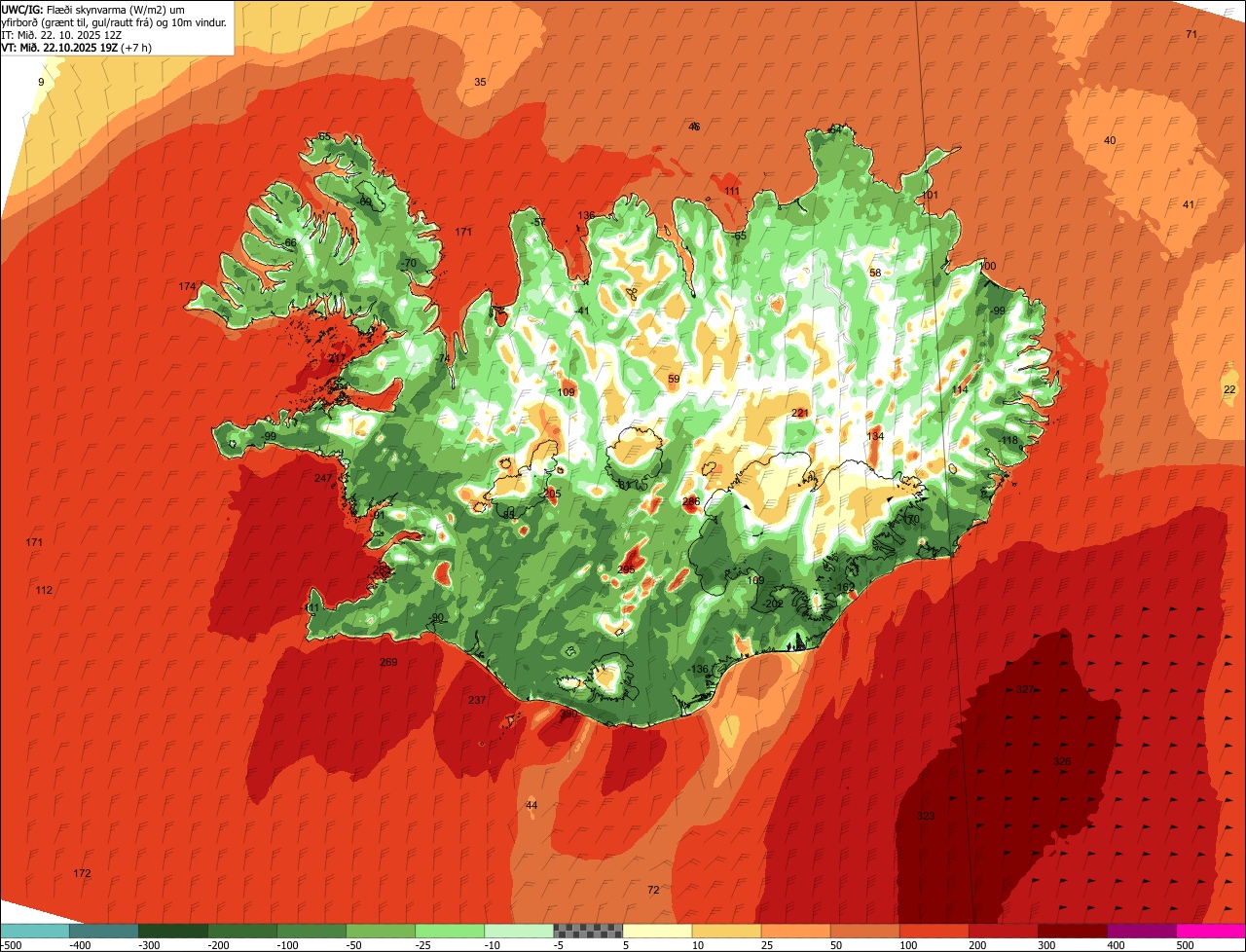Click the yellow legend swatch between 10 and 25

click(x=726, y=931)
